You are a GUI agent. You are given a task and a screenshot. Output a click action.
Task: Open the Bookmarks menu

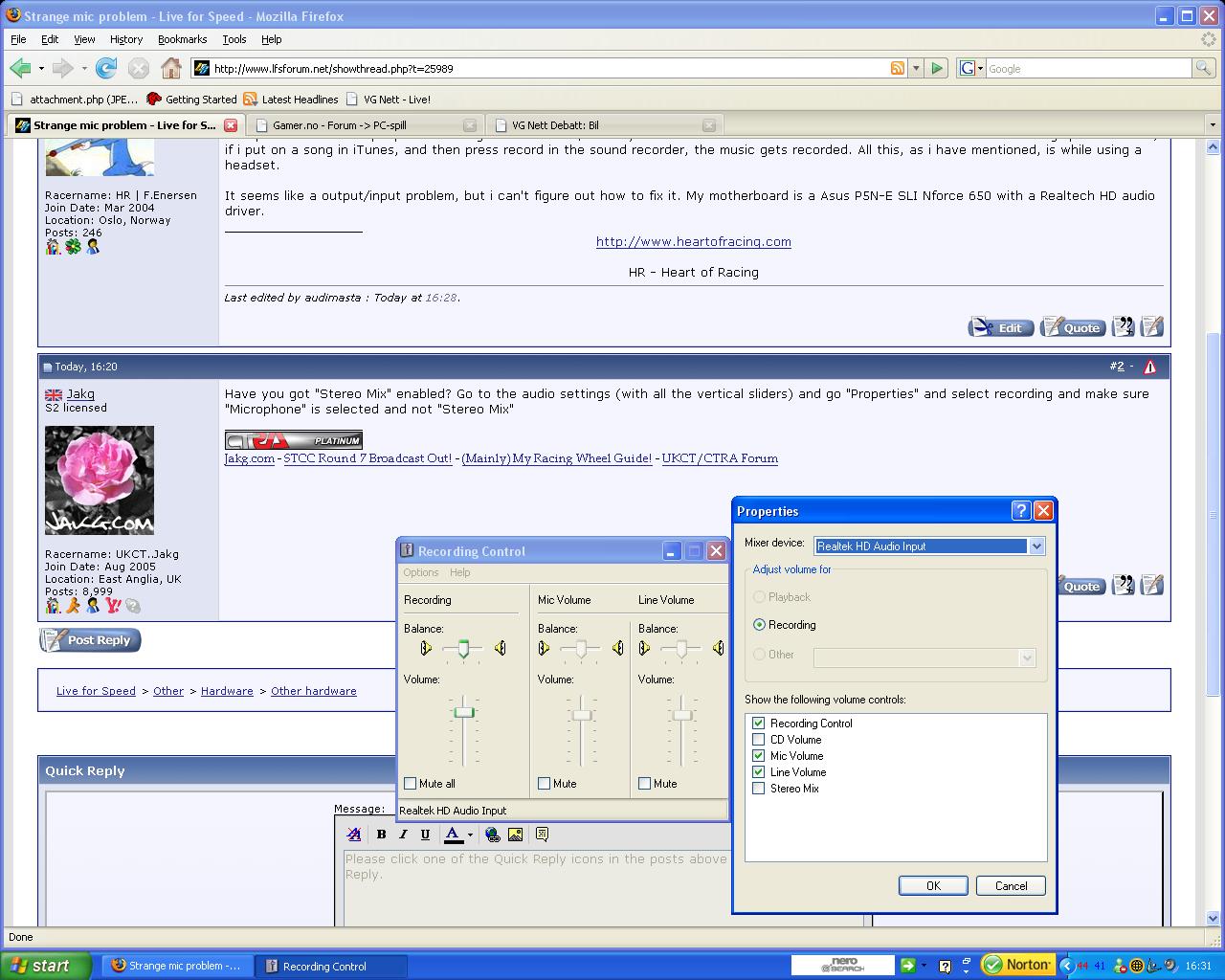click(x=183, y=39)
